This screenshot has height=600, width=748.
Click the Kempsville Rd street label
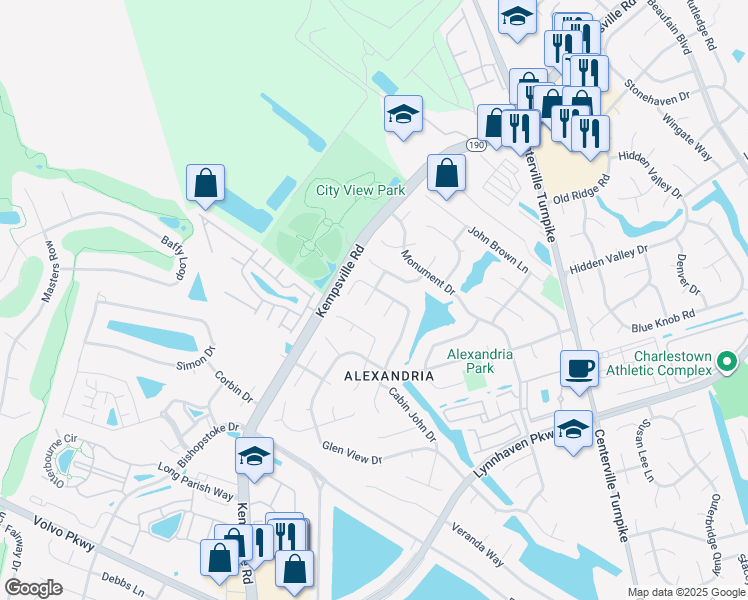(x=340, y=281)
